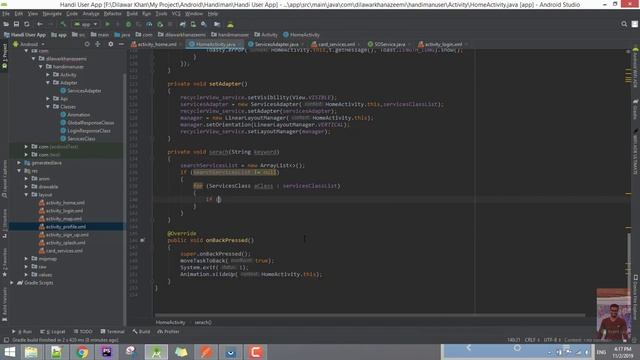Click the hide project panel minus icon
The height and width of the screenshot is (360, 640).
pos(121,44)
